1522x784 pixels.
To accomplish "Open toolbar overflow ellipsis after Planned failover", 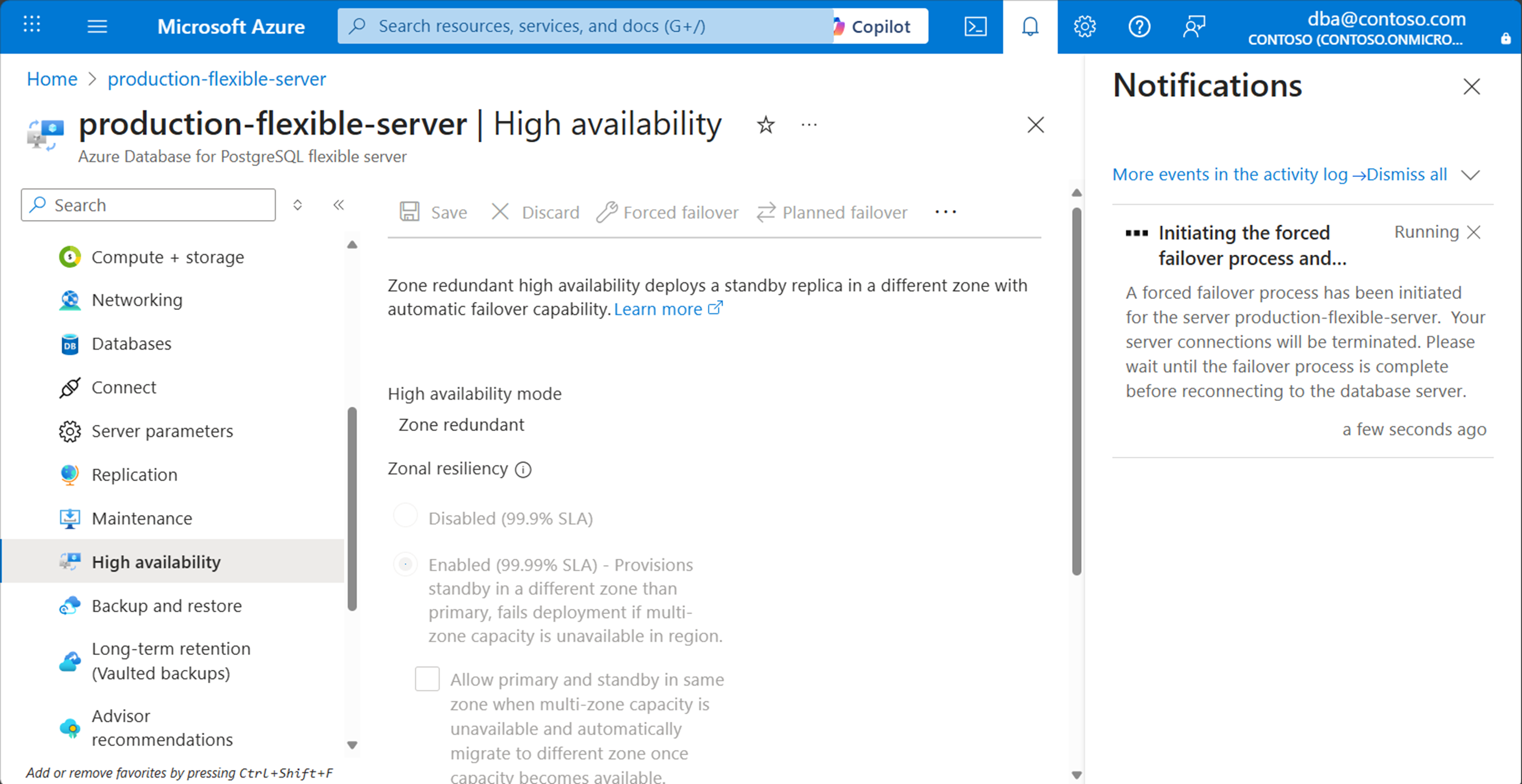I will click(945, 212).
